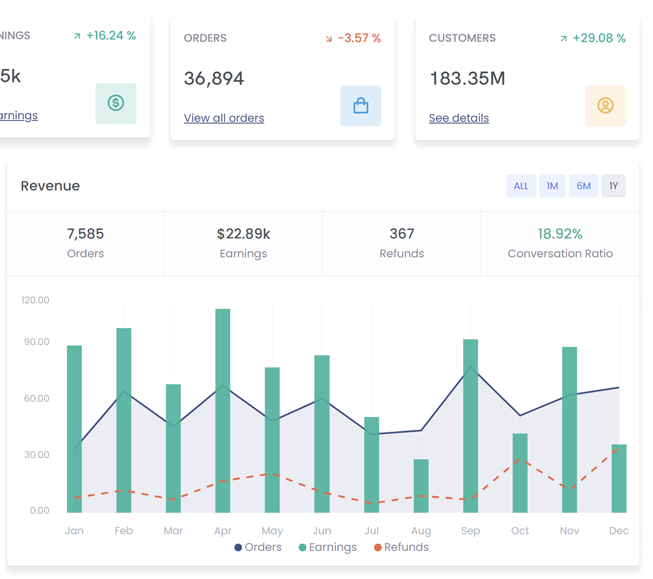Click the September earnings bar
The width and height of the screenshot is (653, 579).
pyautogui.click(x=470, y=425)
